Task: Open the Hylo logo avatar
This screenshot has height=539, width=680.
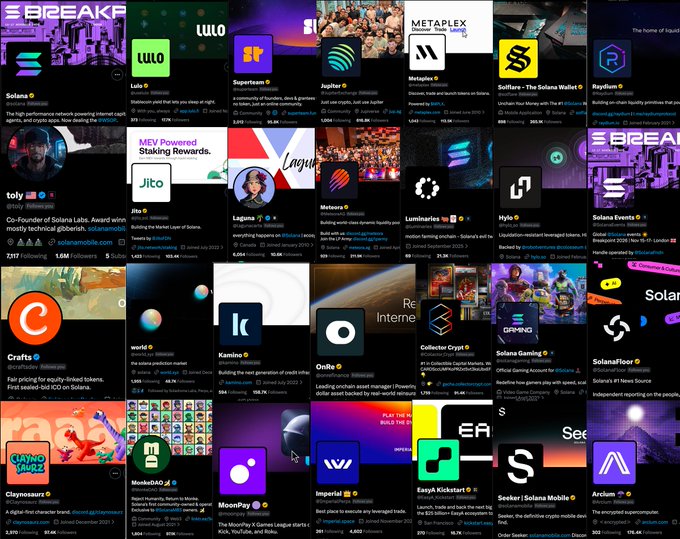Action: (x=520, y=187)
